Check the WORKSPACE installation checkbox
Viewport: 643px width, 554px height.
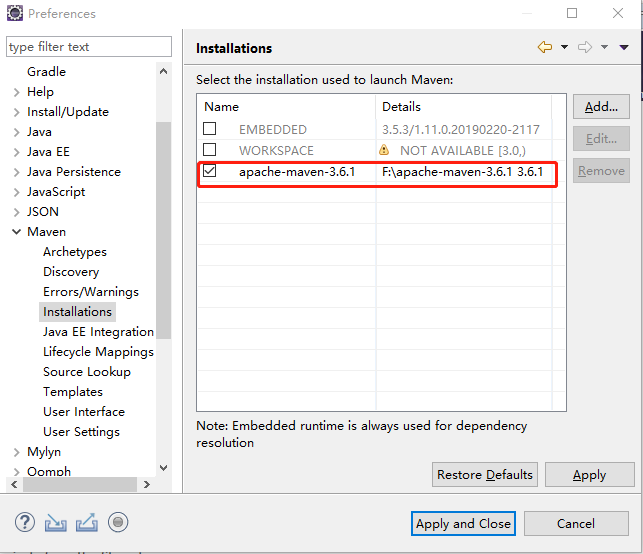click(210, 150)
